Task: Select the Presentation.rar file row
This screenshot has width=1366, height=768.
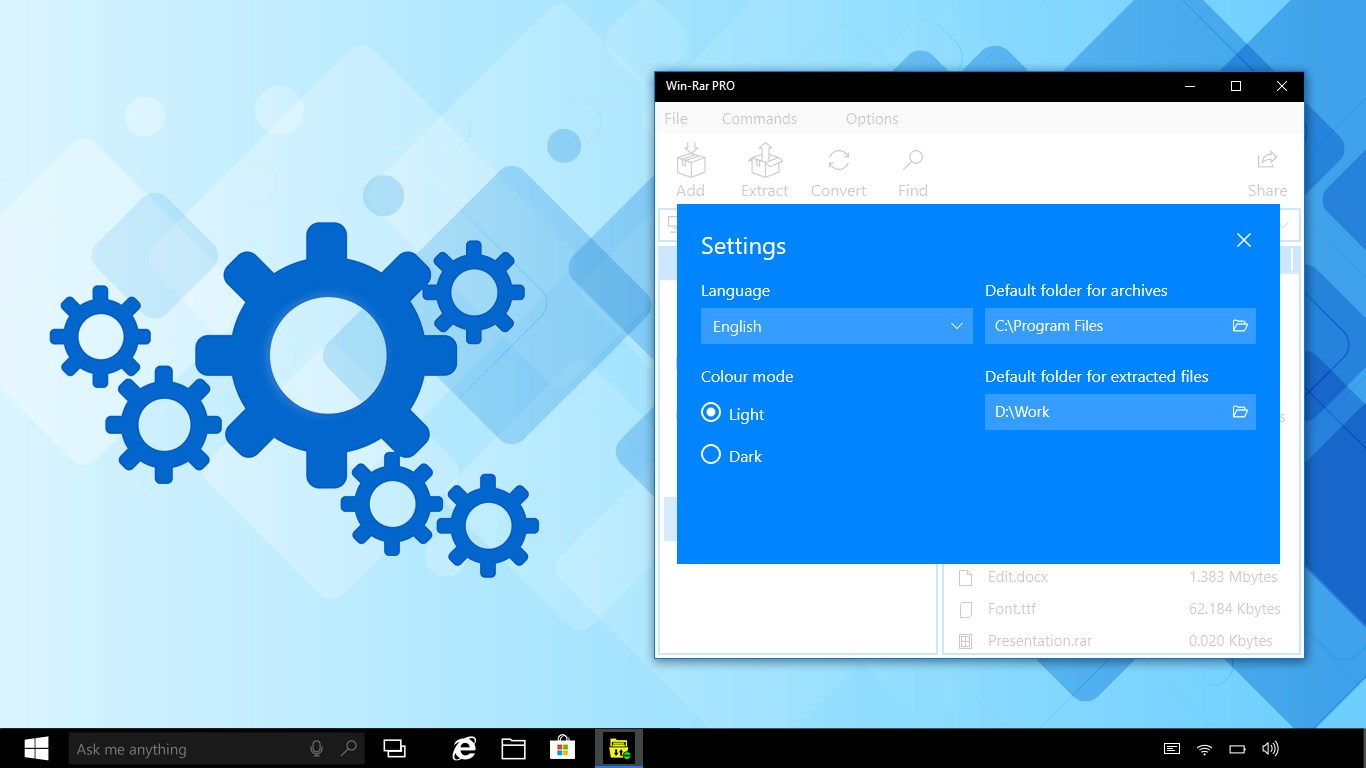Action: click(1121, 641)
